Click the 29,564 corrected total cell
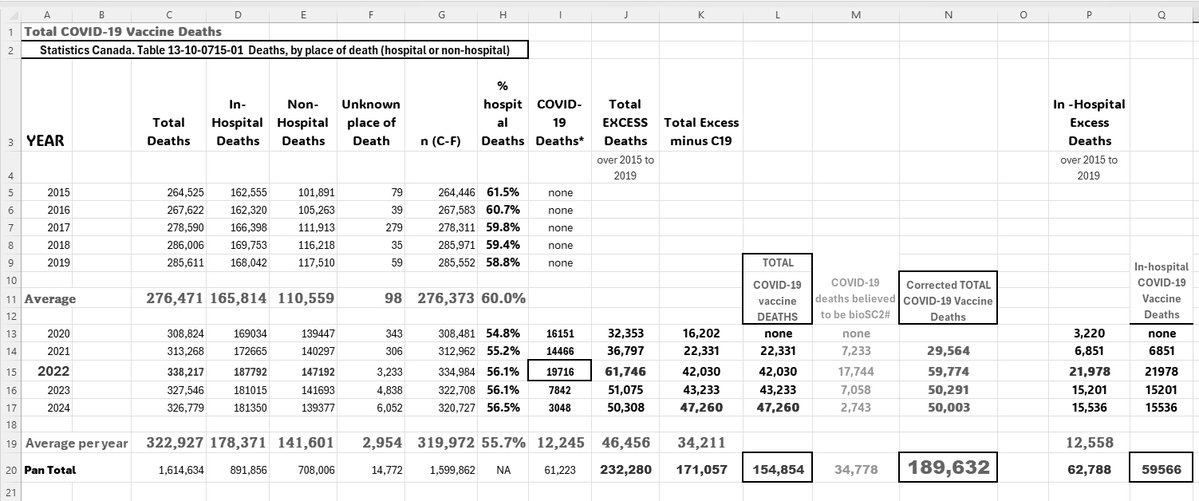Screen dimensions: 1199x501 point(948,351)
